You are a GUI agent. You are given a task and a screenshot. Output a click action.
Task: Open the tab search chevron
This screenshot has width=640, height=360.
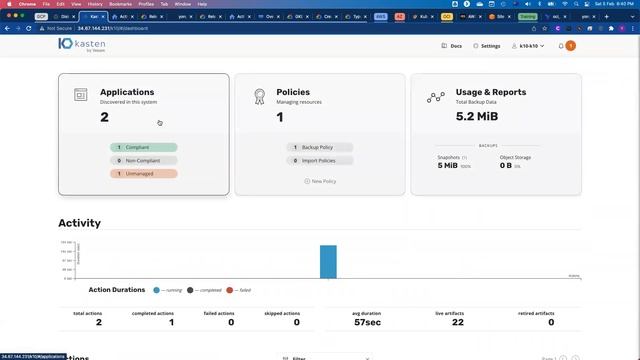pyautogui.click(x=633, y=17)
